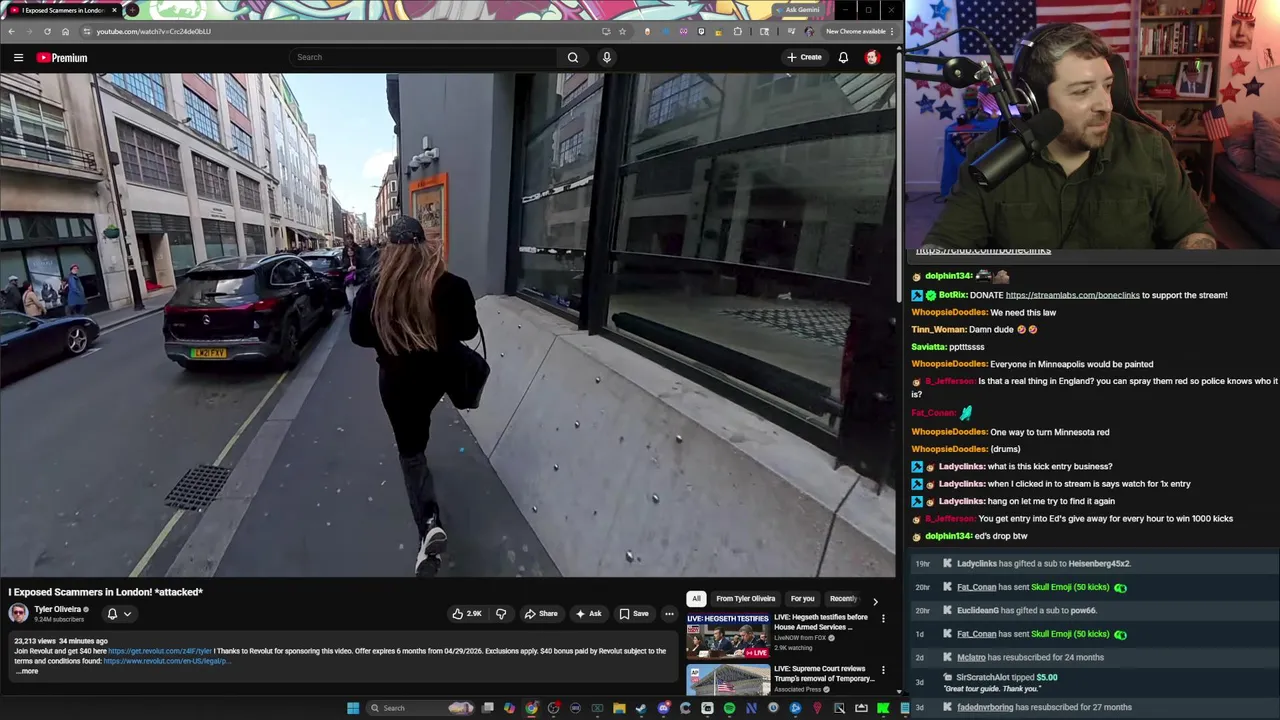Ask about the video with Ask button
The image size is (1280, 720).
point(588,614)
